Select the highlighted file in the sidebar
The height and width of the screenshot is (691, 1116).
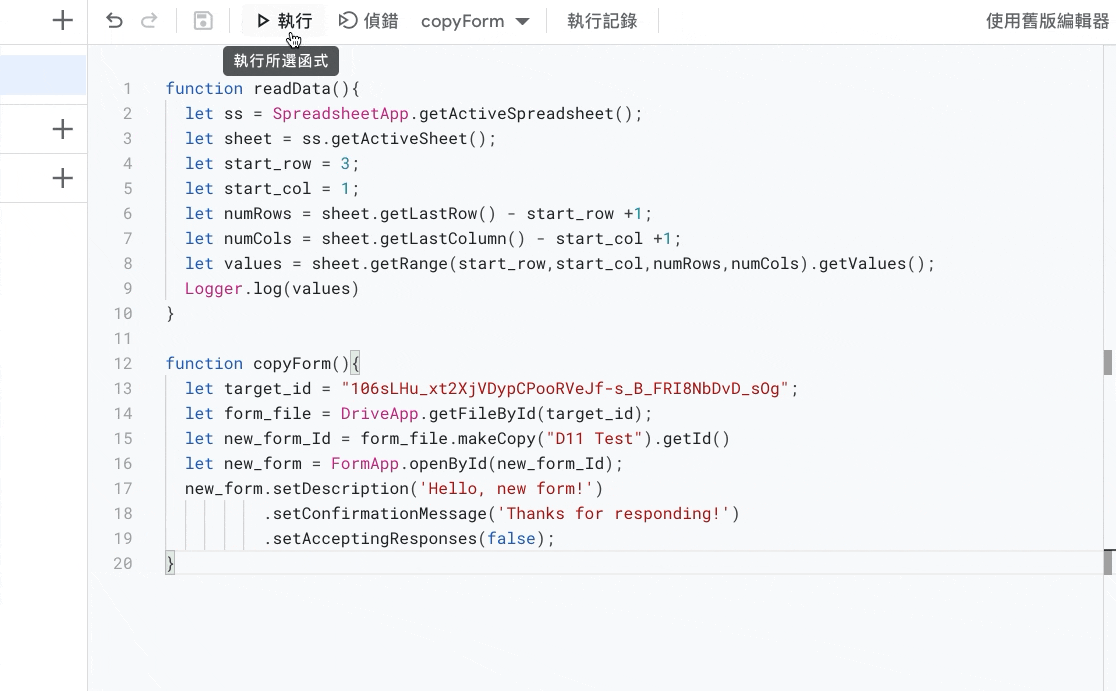(x=42, y=75)
